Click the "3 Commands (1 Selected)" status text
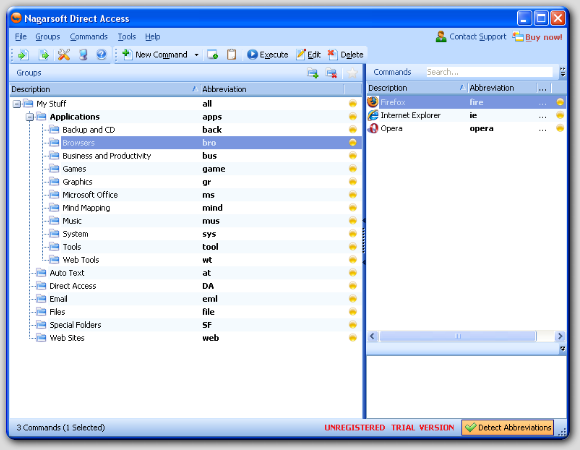 pyautogui.click(x=61, y=427)
